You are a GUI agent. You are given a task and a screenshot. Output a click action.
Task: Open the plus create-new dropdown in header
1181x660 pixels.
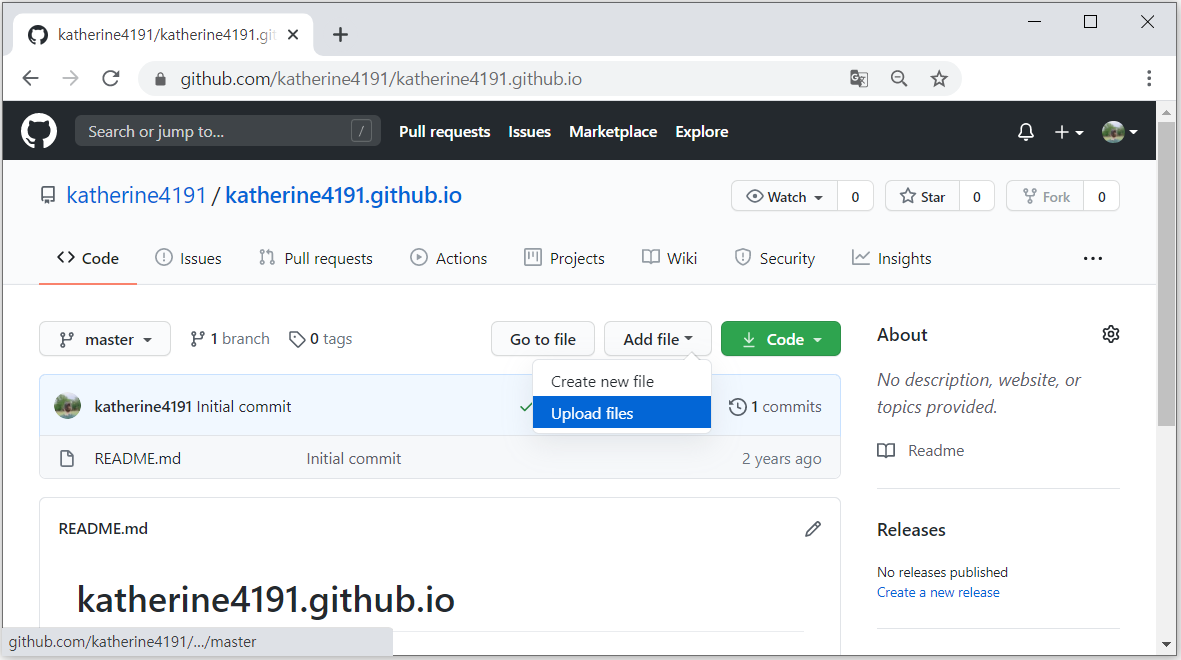(x=1068, y=132)
